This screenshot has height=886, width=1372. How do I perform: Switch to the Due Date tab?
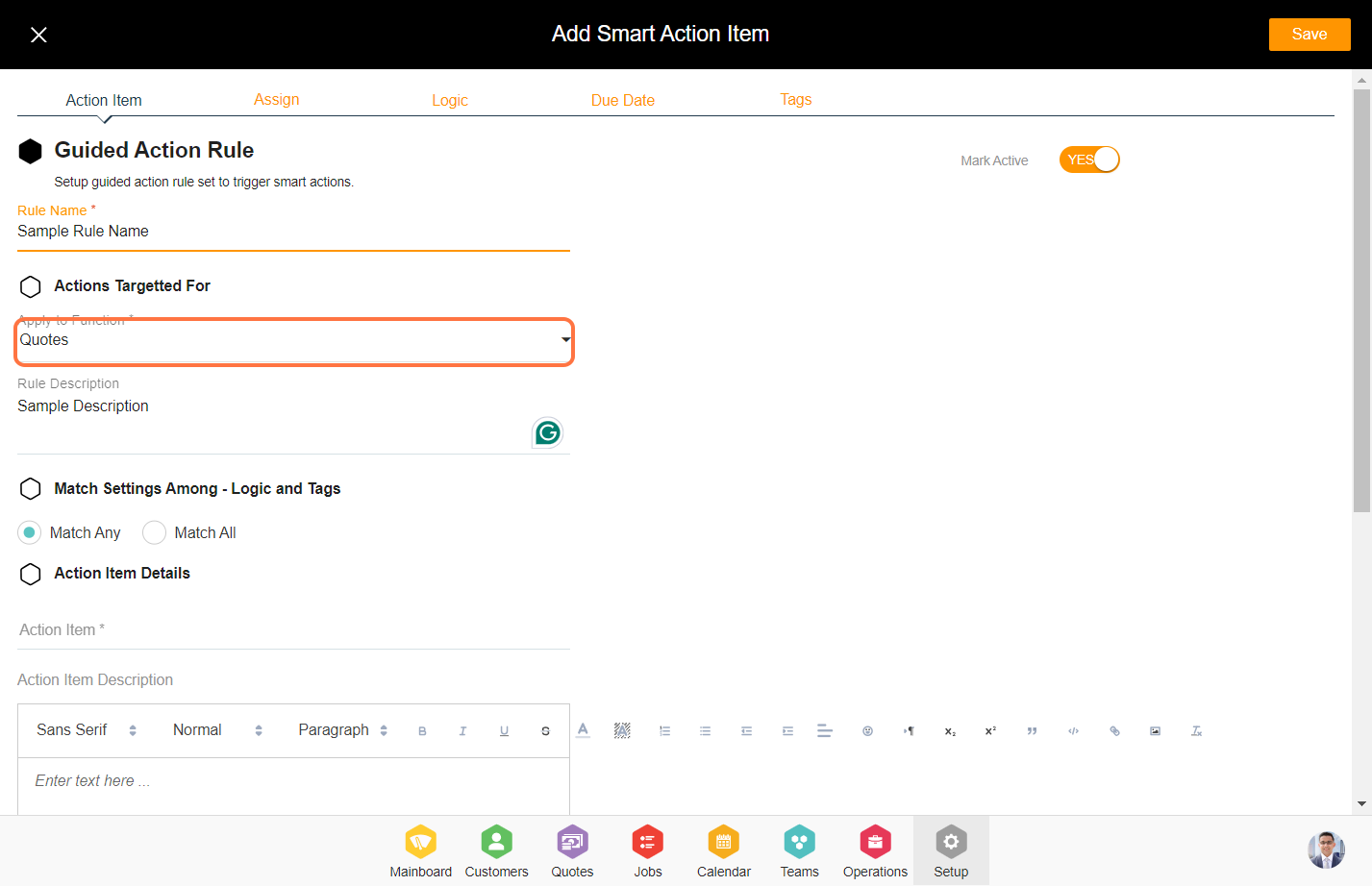(x=623, y=100)
